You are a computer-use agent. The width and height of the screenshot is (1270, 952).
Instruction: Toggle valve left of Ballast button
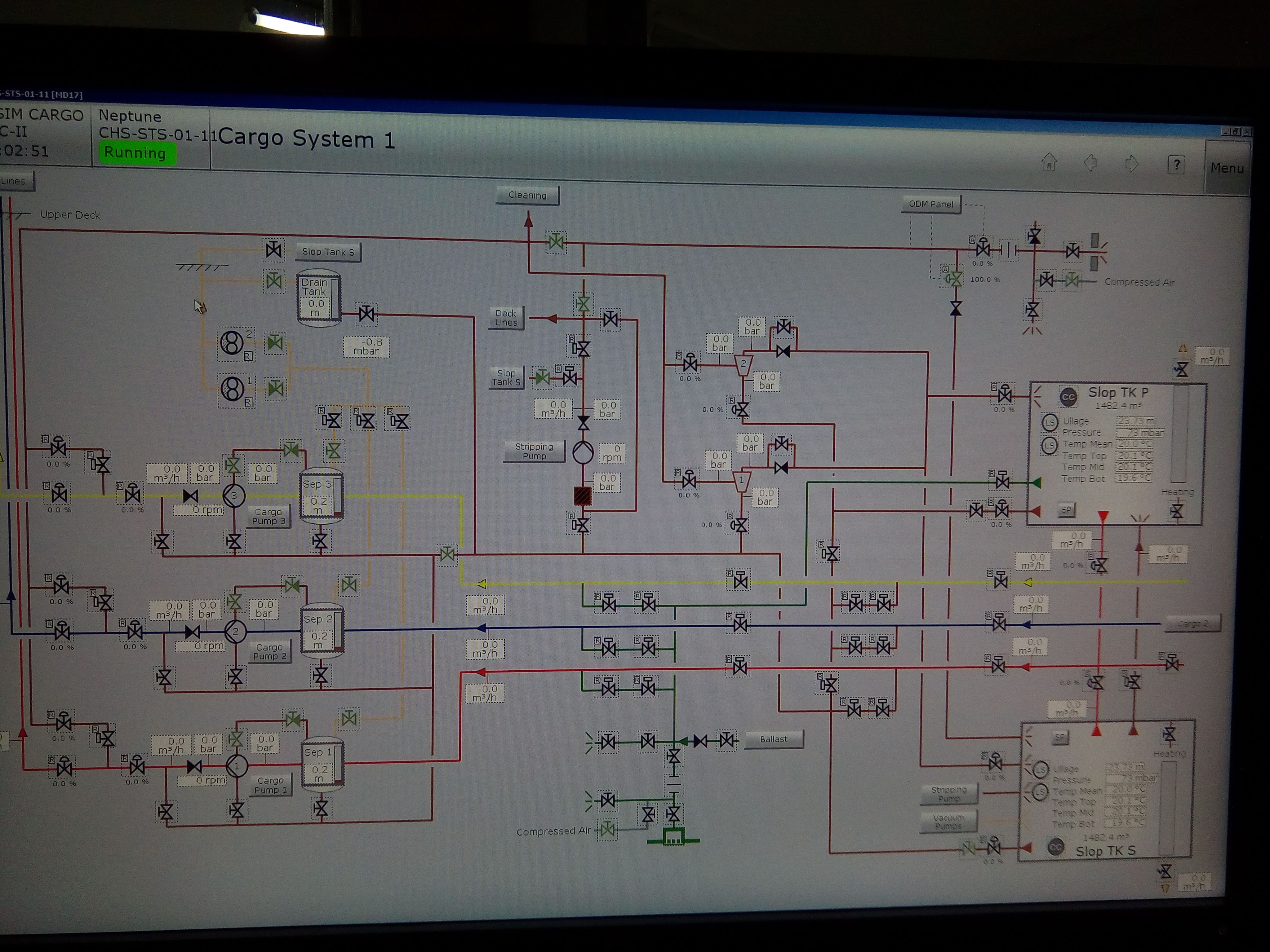click(x=726, y=740)
